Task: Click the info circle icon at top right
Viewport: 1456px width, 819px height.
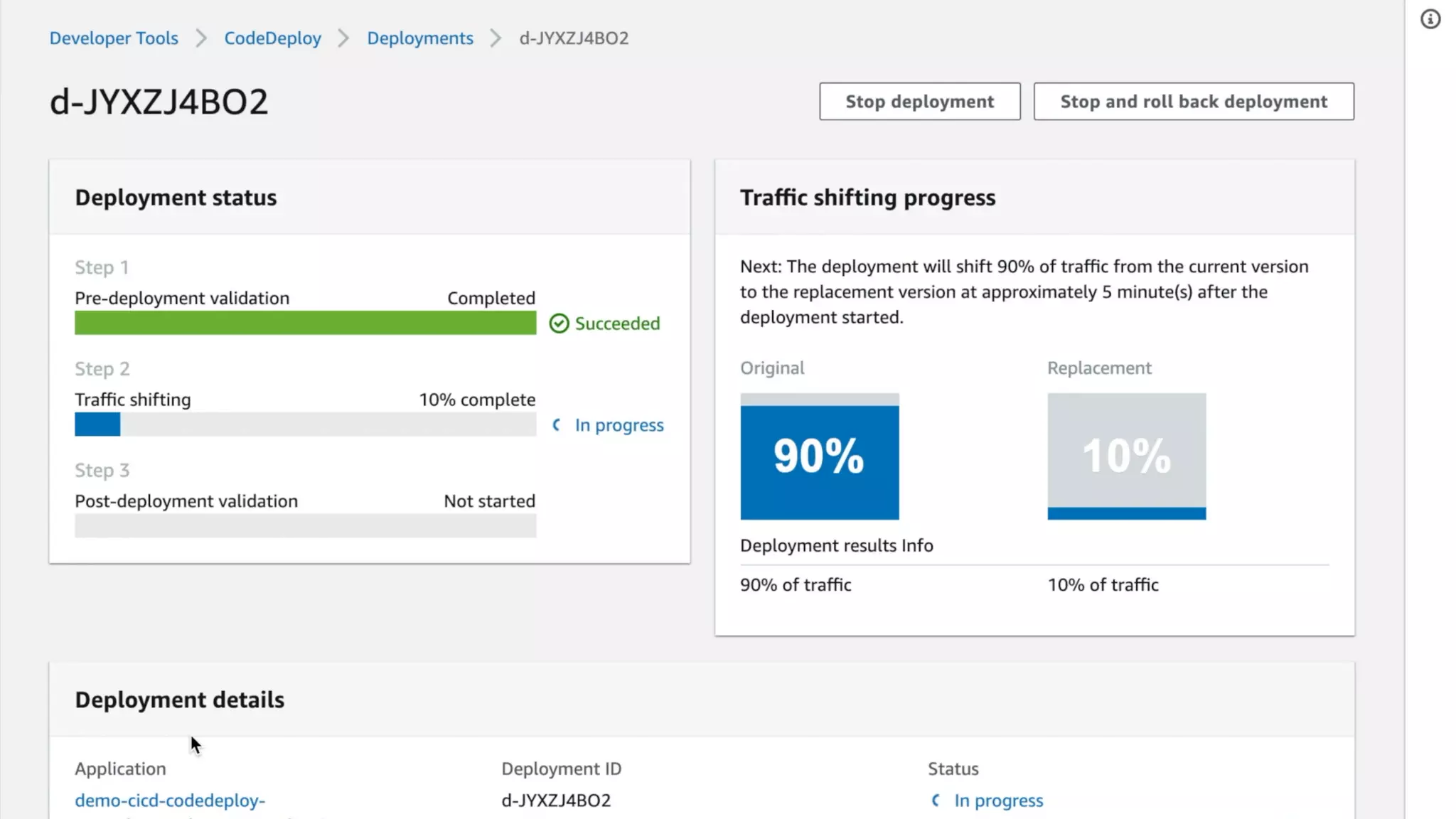Action: pos(1430,19)
